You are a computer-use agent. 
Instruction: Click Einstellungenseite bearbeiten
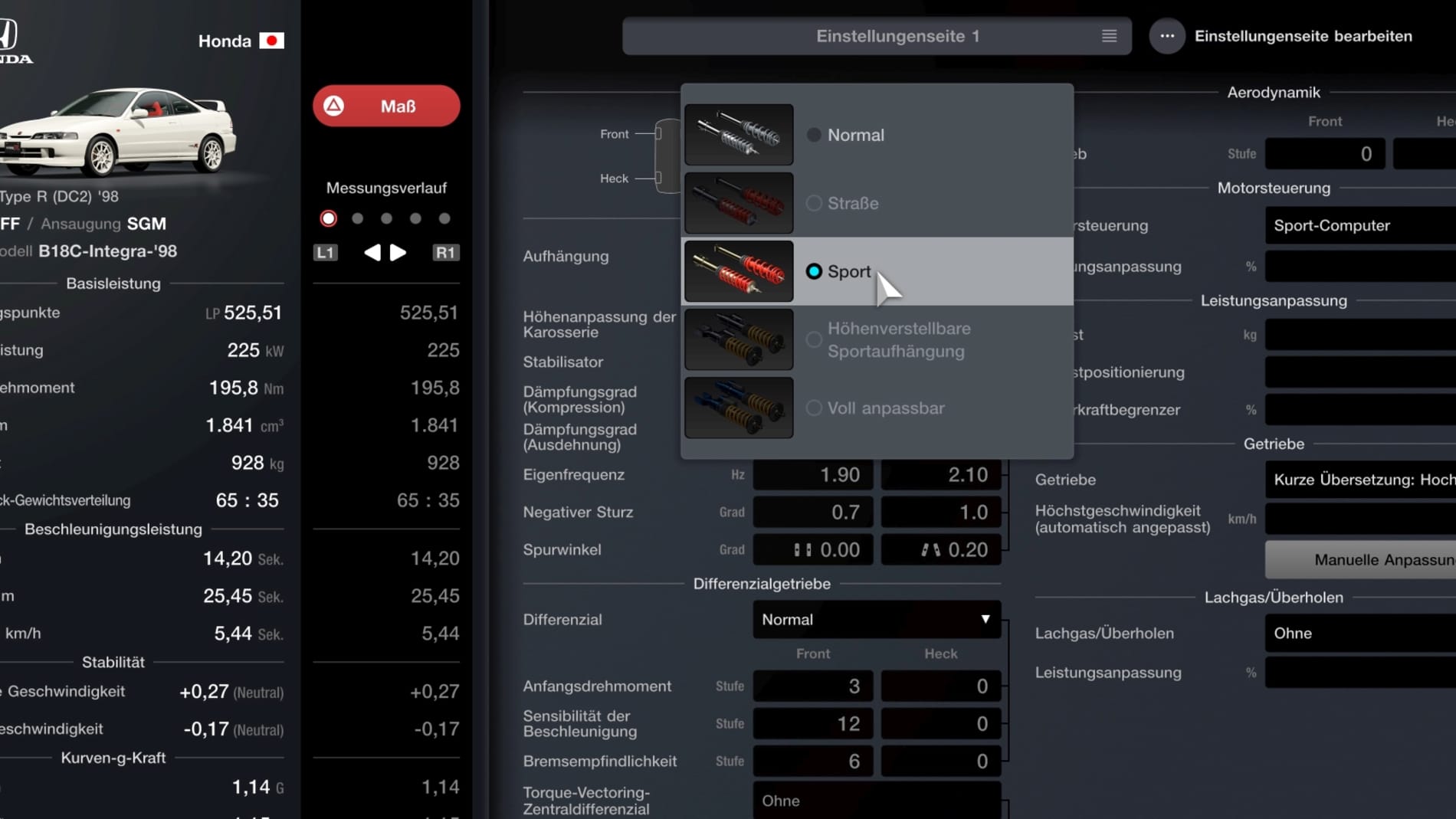1304,35
